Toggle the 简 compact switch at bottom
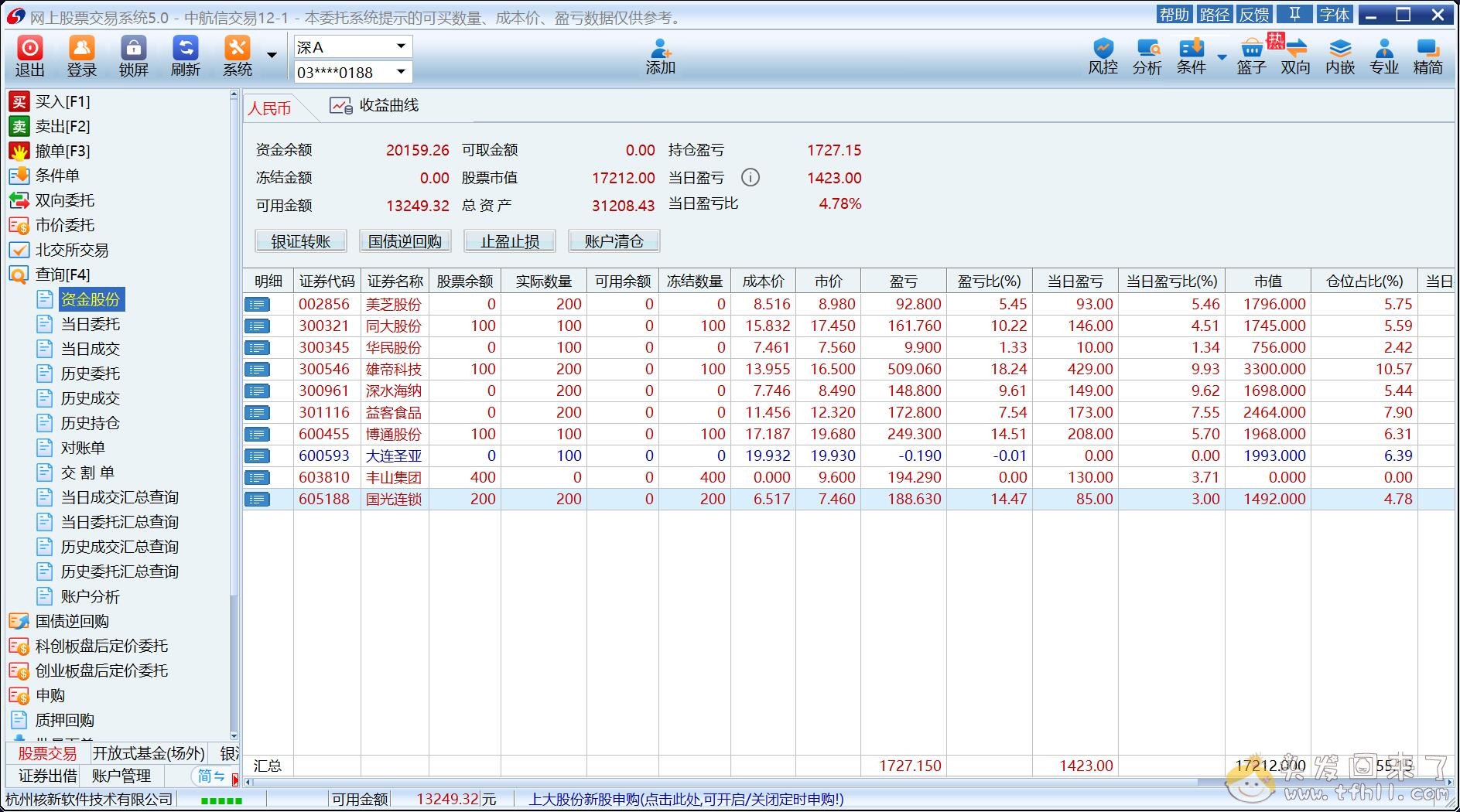 coord(210,776)
